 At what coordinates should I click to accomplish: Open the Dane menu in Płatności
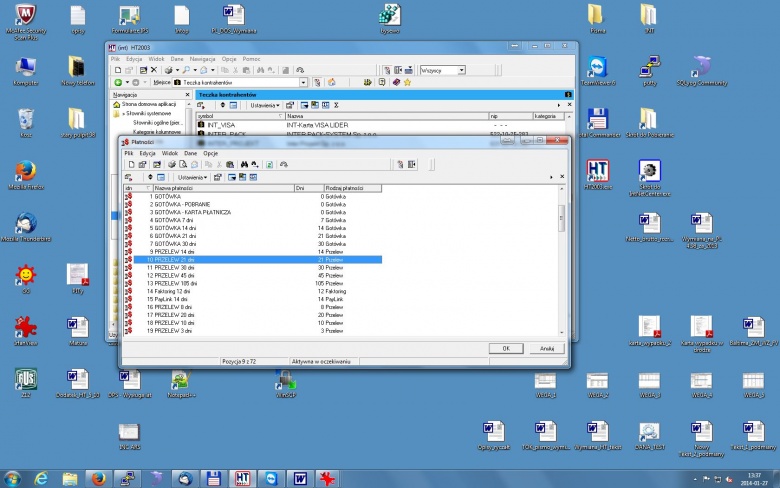point(191,153)
